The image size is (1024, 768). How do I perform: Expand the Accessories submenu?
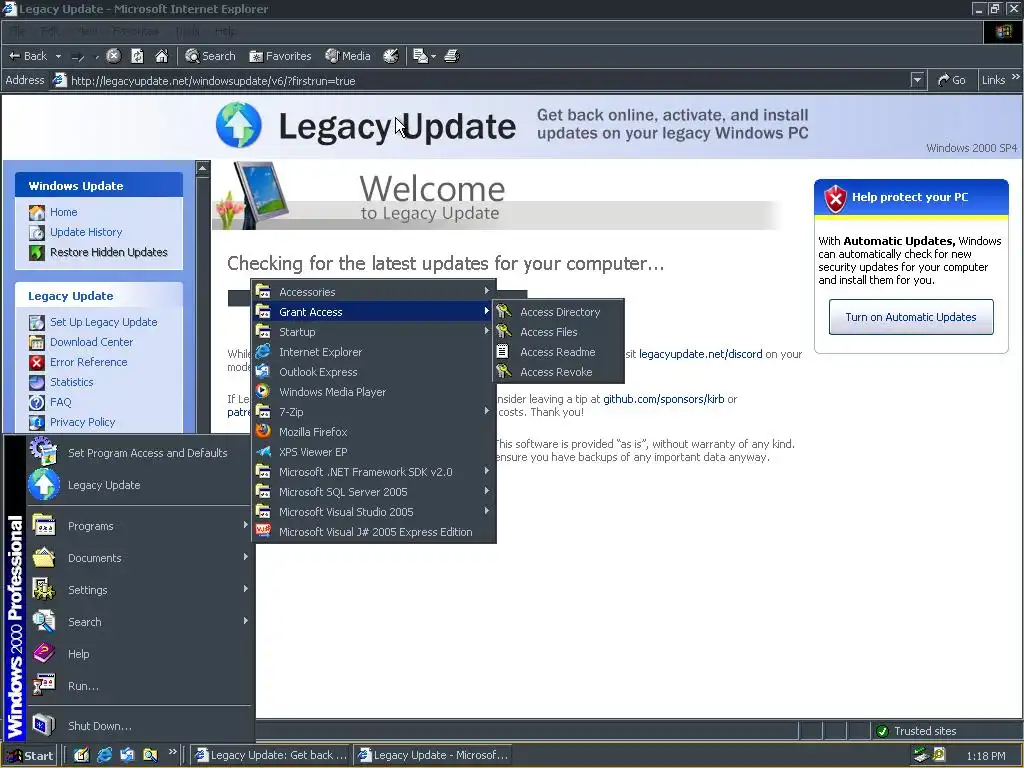(x=374, y=292)
